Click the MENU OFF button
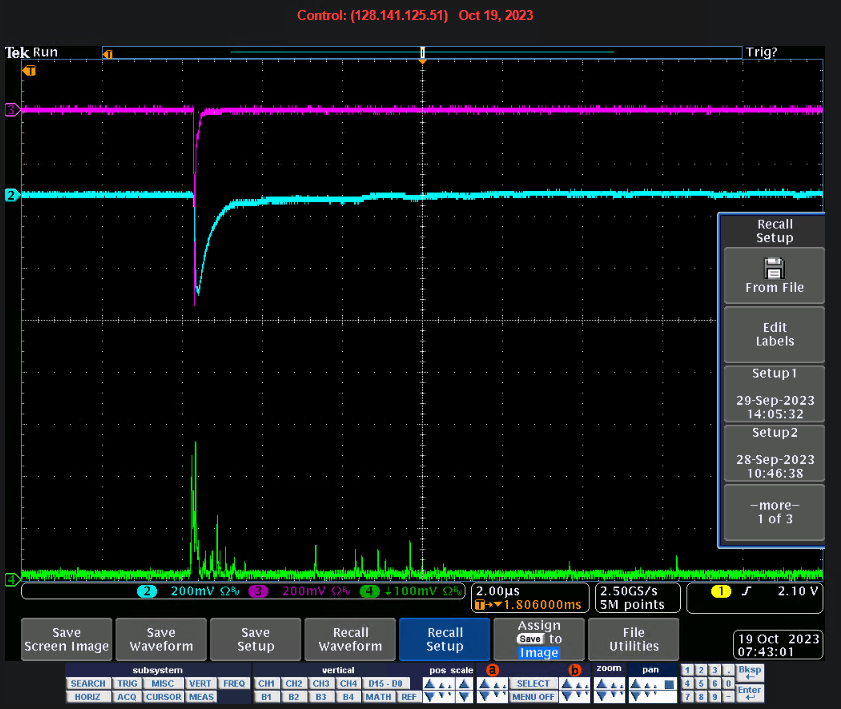This screenshot has height=709, width=841. pos(534,697)
